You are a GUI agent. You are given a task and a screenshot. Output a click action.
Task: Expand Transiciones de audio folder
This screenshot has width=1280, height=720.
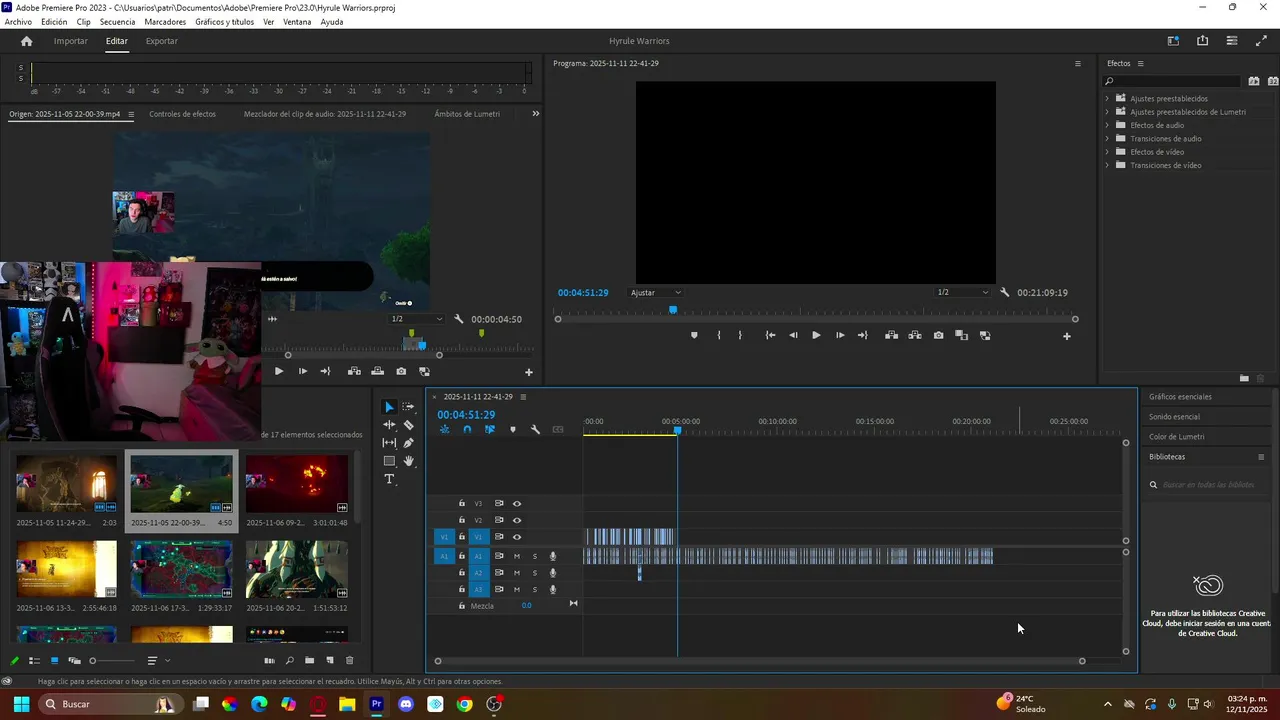[1107, 138]
